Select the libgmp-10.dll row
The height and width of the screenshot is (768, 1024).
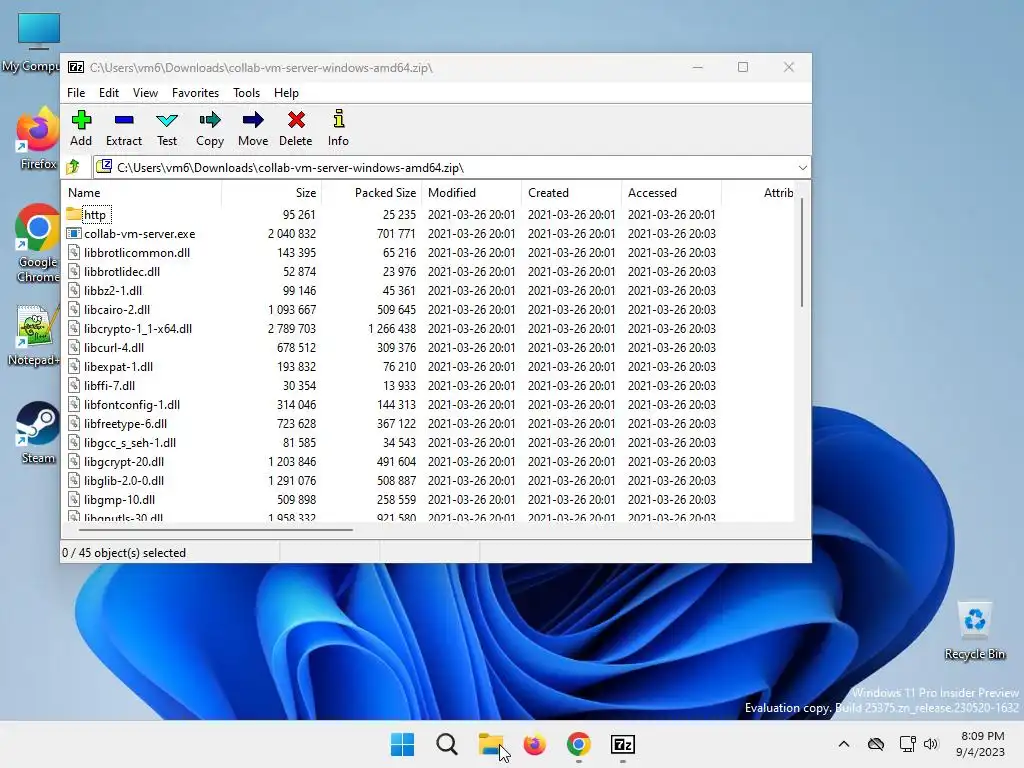tap(428, 499)
